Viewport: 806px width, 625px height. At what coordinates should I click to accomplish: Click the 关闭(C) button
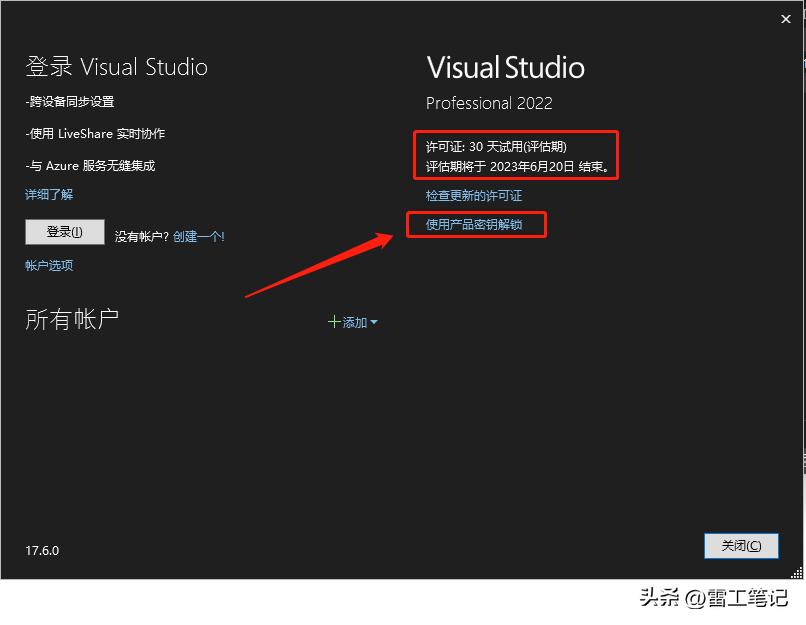pyautogui.click(x=740, y=546)
